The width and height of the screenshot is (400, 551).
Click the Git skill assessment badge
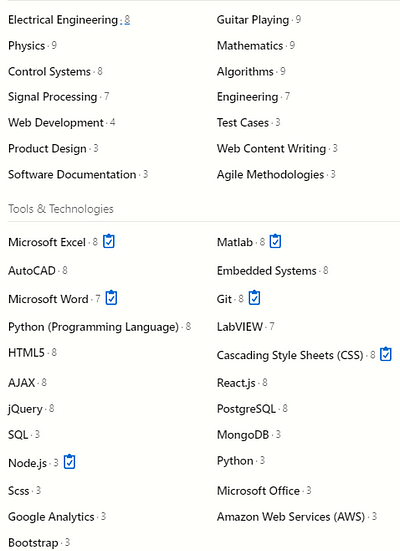254,298
